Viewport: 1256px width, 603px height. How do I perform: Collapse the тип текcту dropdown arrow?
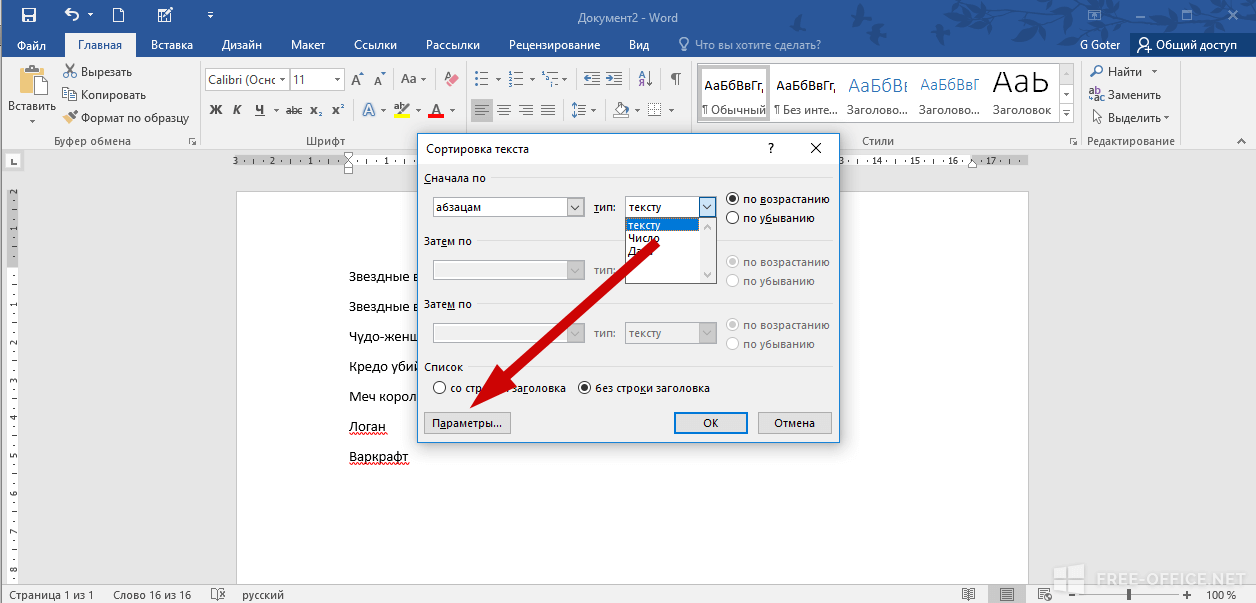[x=707, y=207]
